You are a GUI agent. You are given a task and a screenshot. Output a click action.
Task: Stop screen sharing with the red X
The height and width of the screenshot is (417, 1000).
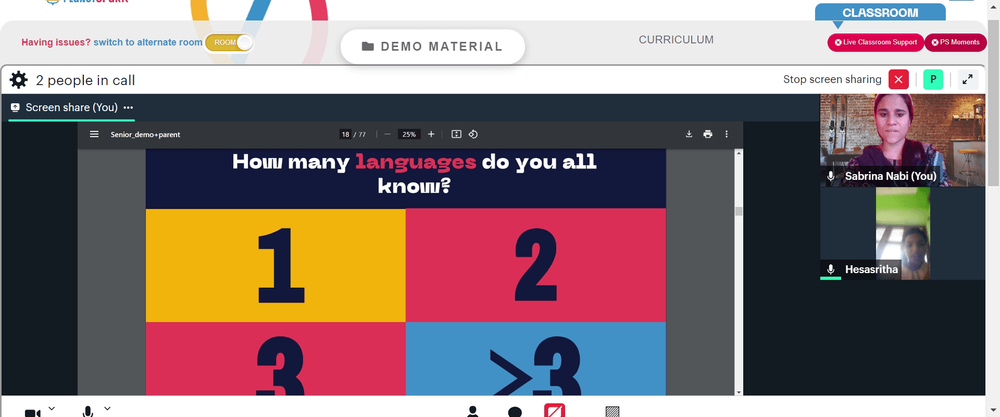[x=899, y=80]
